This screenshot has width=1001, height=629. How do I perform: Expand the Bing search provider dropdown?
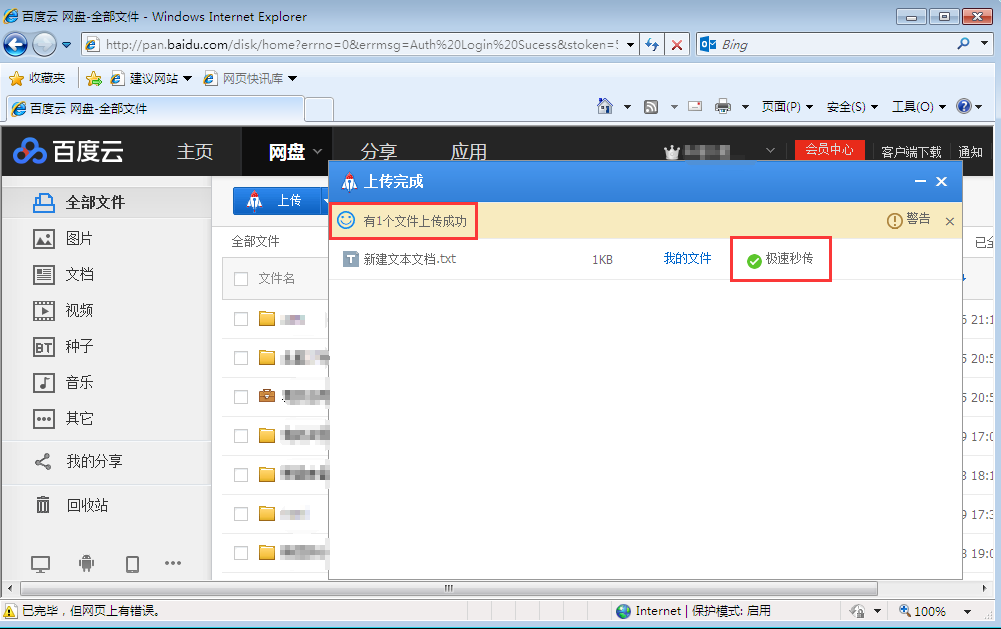(x=984, y=44)
